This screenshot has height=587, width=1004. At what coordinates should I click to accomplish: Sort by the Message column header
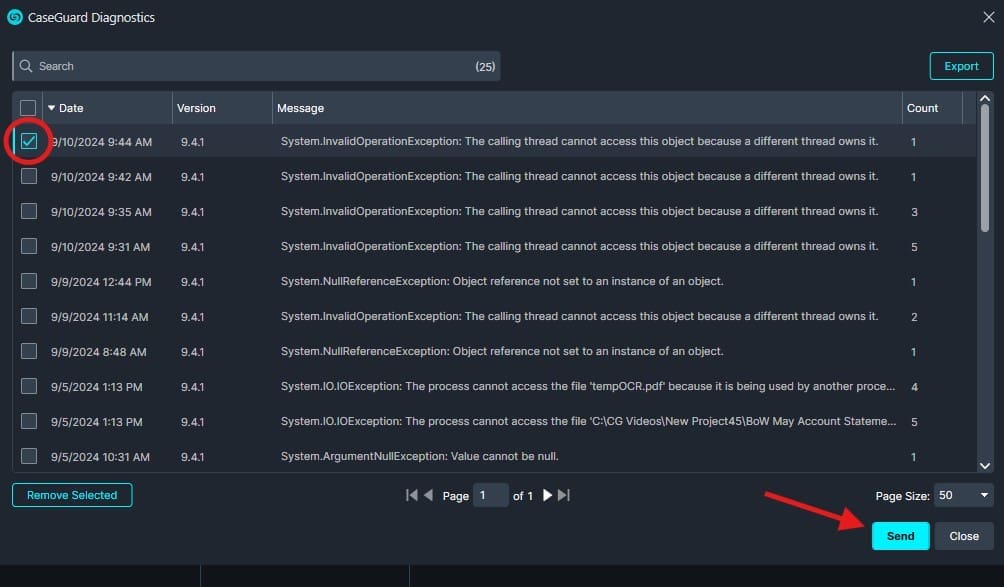(x=300, y=108)
